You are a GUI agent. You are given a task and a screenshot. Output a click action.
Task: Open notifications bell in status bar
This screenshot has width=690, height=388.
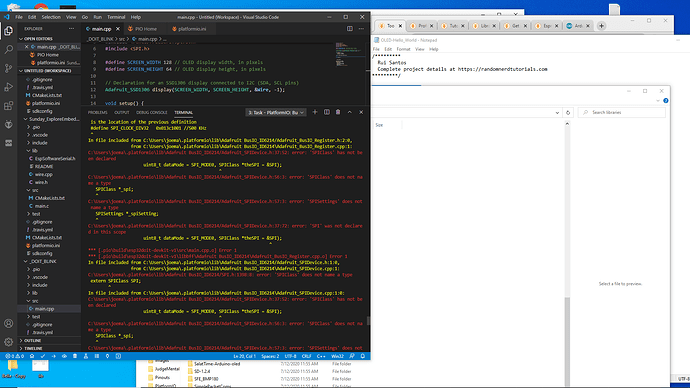[363, 356]
